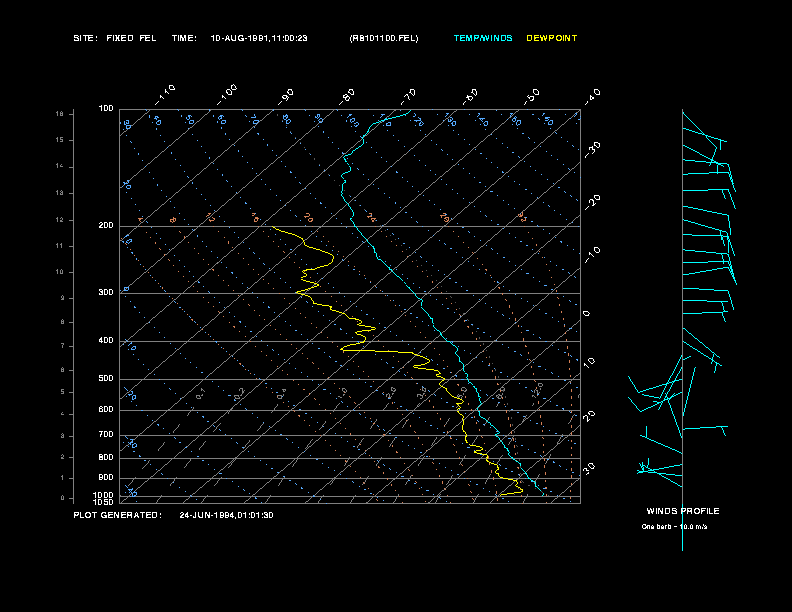Click the 13 km height scale label
Viewport: 792px width, 612px height.
[x=60, y=193]
